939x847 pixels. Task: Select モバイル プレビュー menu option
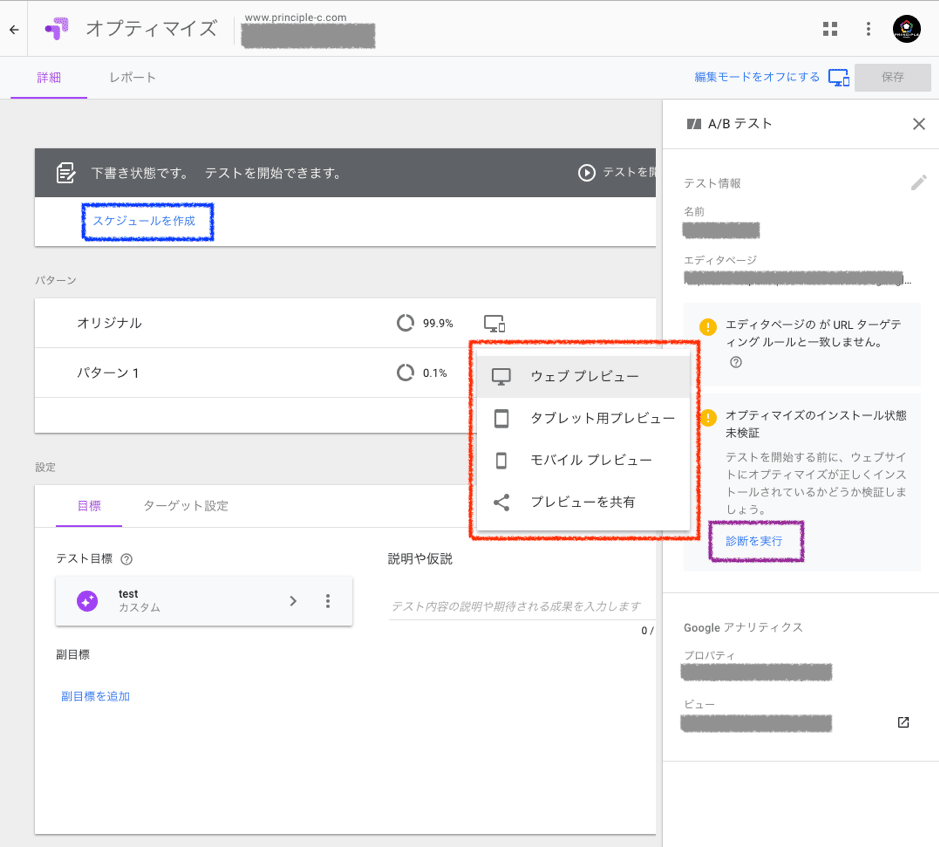click(x=590, y=460)
